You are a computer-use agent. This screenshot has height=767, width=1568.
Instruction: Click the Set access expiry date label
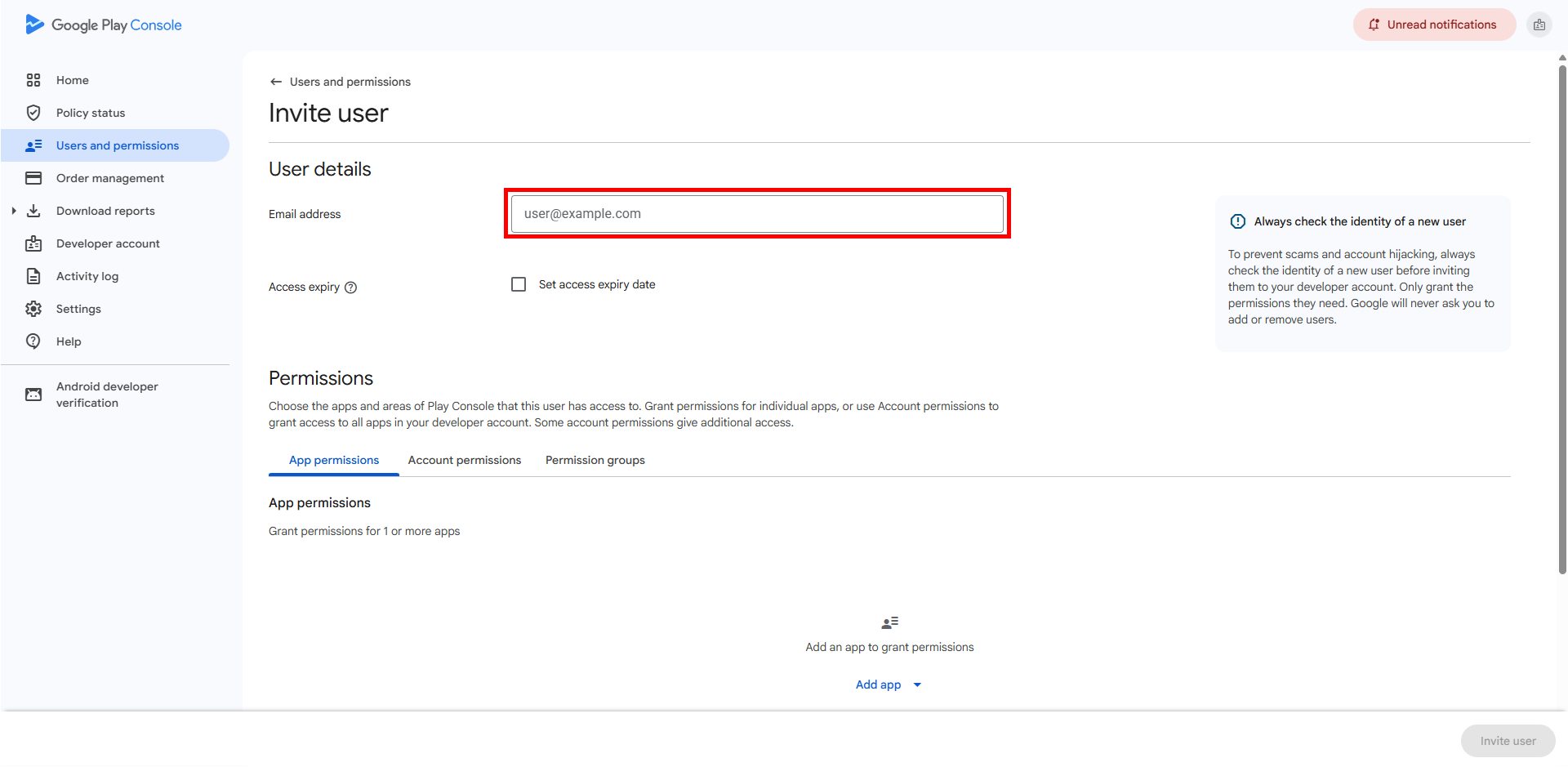pos(597,284)
